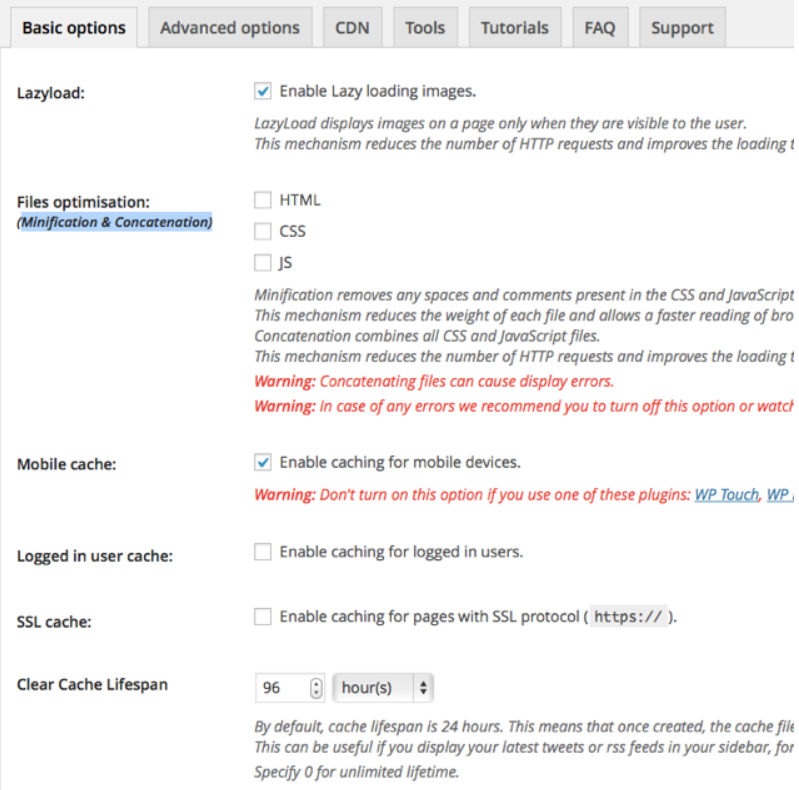Go to the Tutorials tab
Screen dimensions: 799x790
coord(514,28)
